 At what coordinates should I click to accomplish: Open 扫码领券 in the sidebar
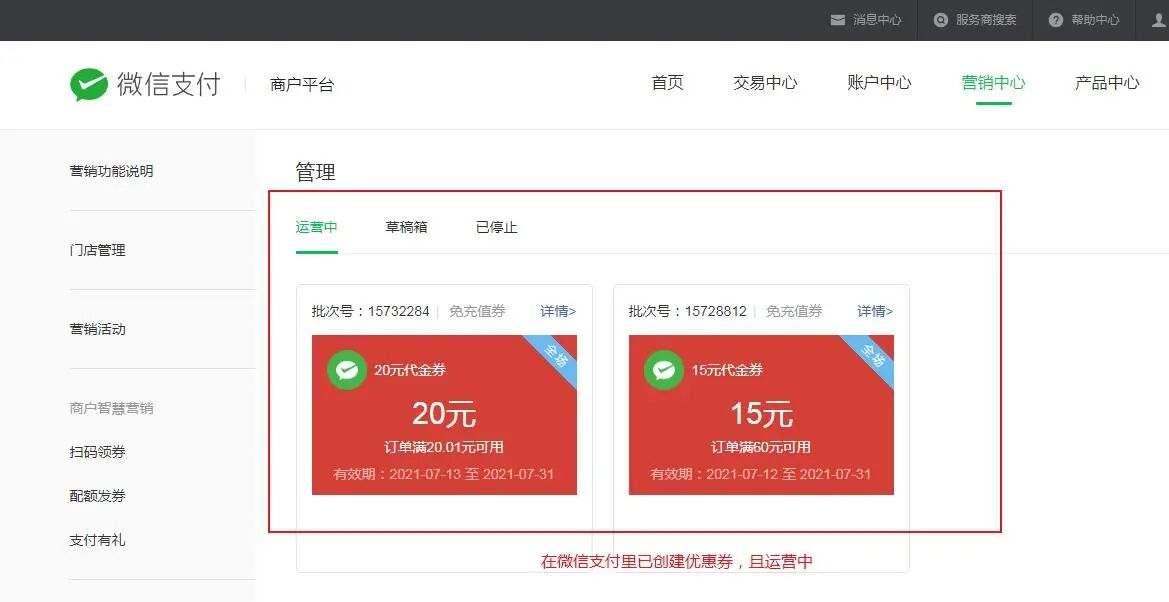(97, 452)
